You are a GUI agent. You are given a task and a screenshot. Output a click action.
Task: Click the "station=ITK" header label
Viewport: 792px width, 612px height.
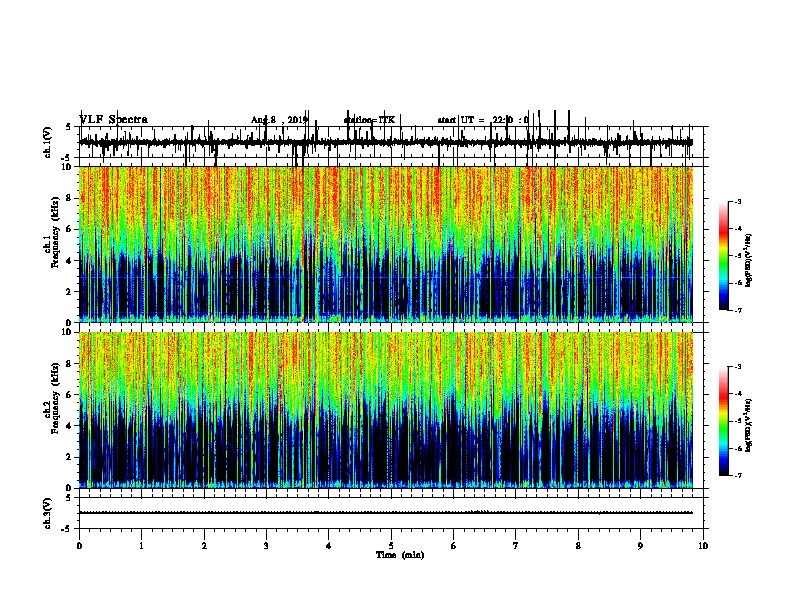click(369, 120)
